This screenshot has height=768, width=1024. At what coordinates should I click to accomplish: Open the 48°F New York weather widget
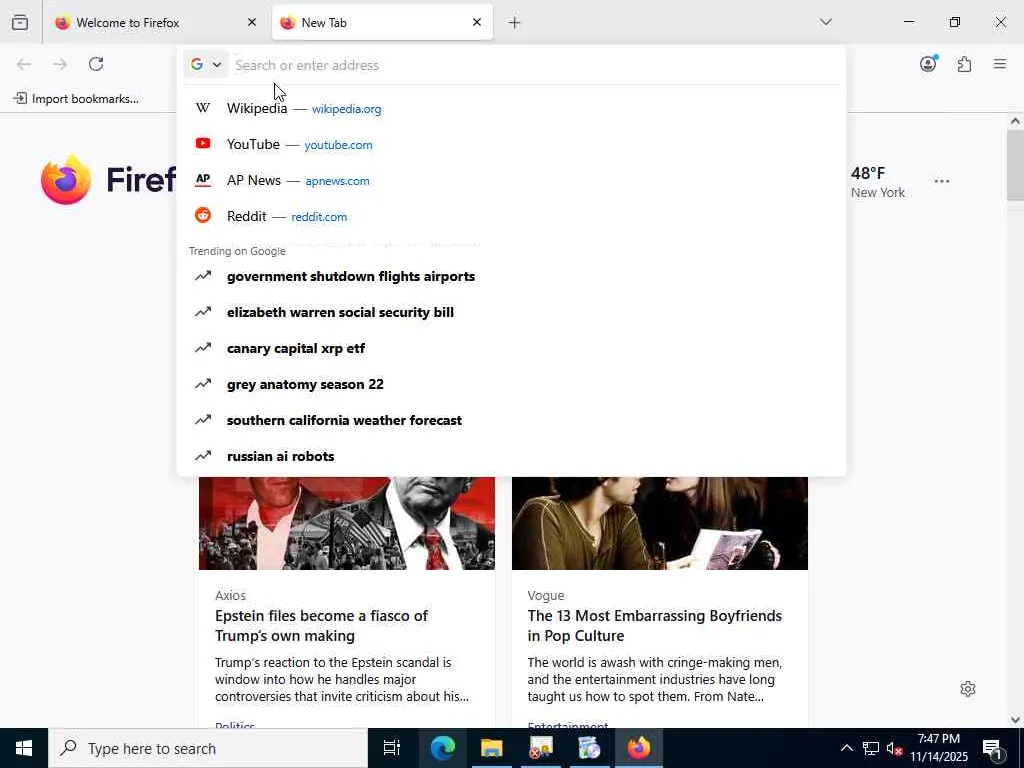point(878,182)
